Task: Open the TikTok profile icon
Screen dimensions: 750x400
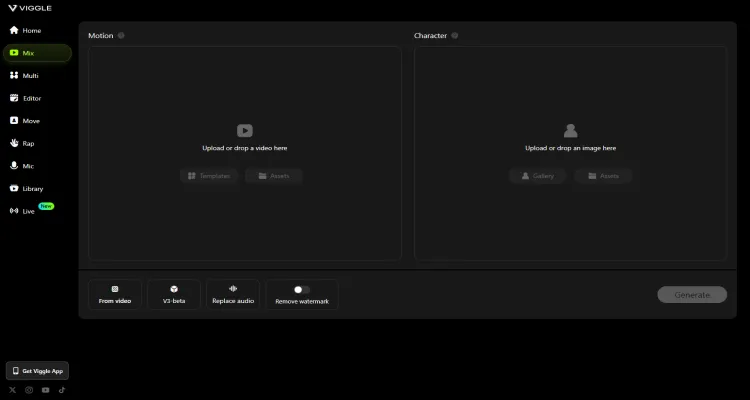Action: coord(61,390)
